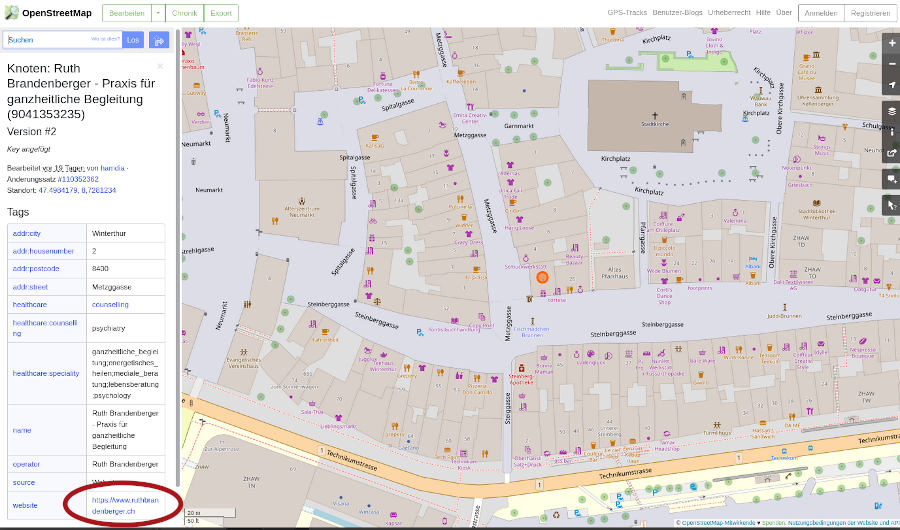Zoom in with the plus map control
900x530 pixels.
[x=891, y=43]
